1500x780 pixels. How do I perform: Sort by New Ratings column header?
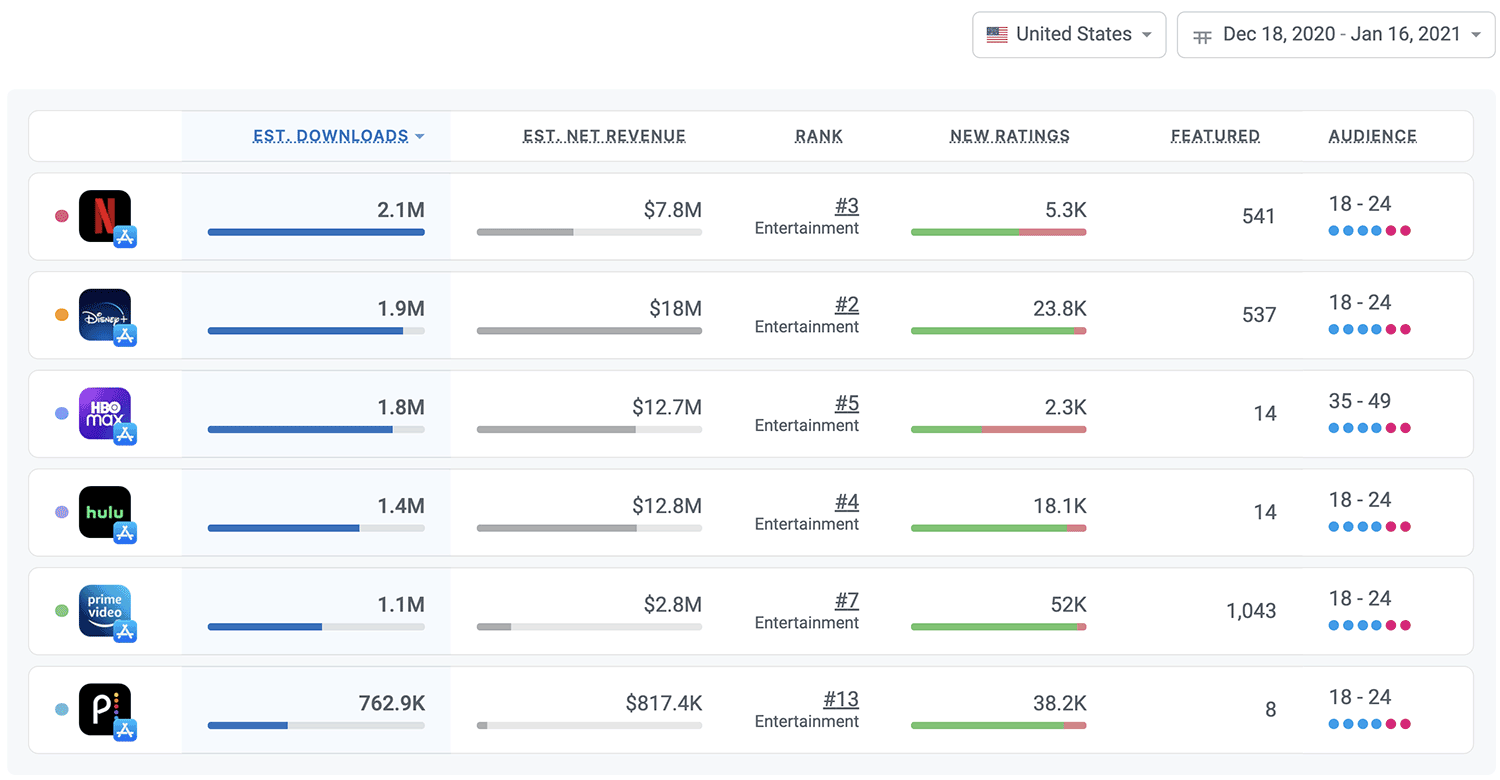click(1009, 136)
